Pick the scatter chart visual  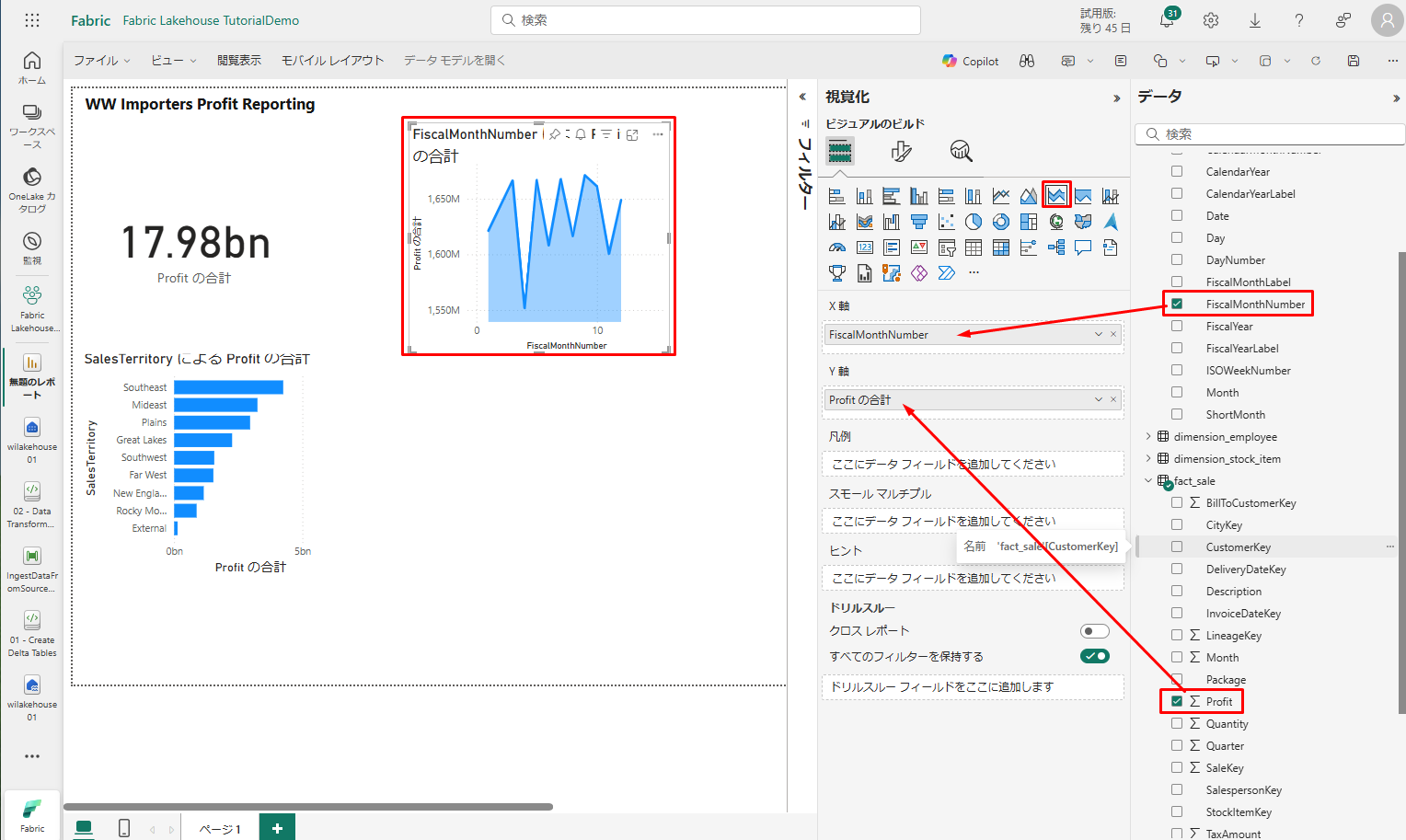click(x=946, y=222)
